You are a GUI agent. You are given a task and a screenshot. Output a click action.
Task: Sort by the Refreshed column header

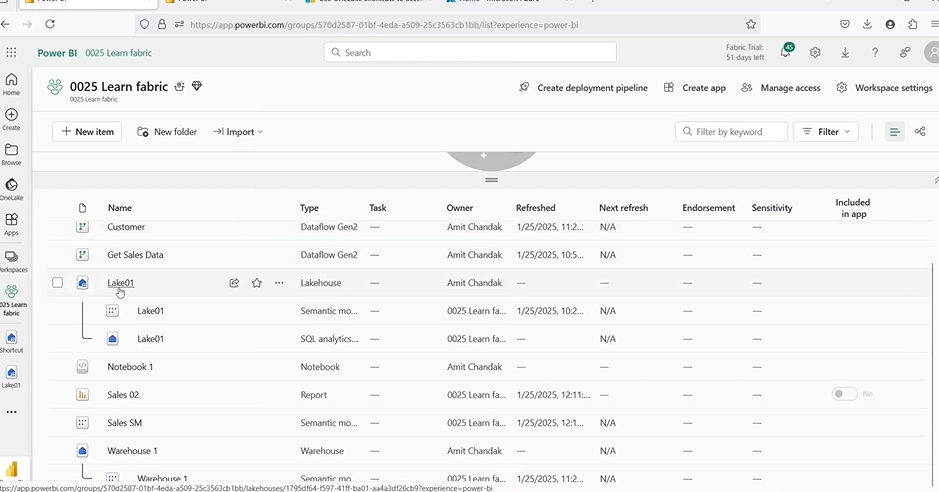[x=535, y=208]
